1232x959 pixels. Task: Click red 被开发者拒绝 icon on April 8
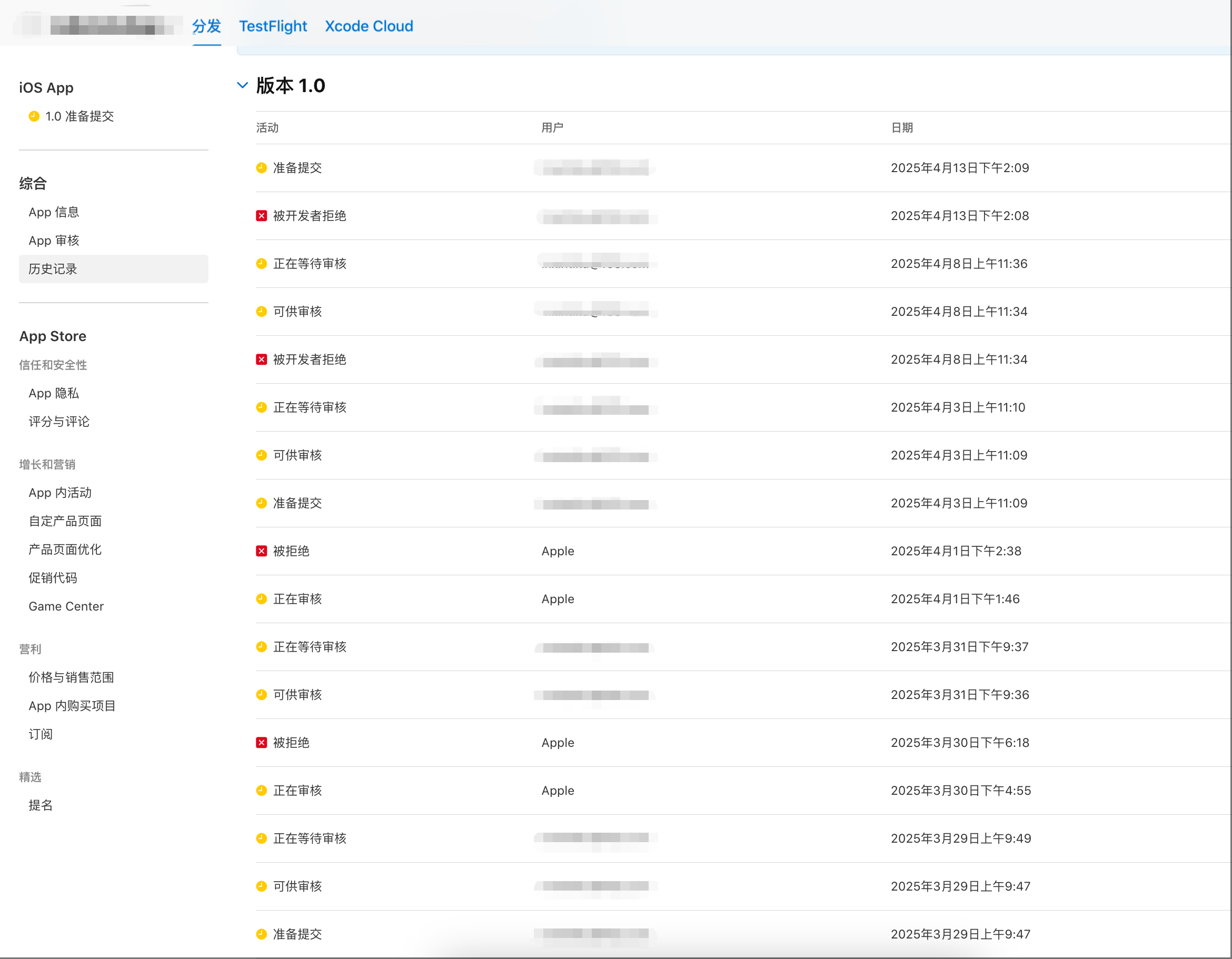[x=261, y=359]
